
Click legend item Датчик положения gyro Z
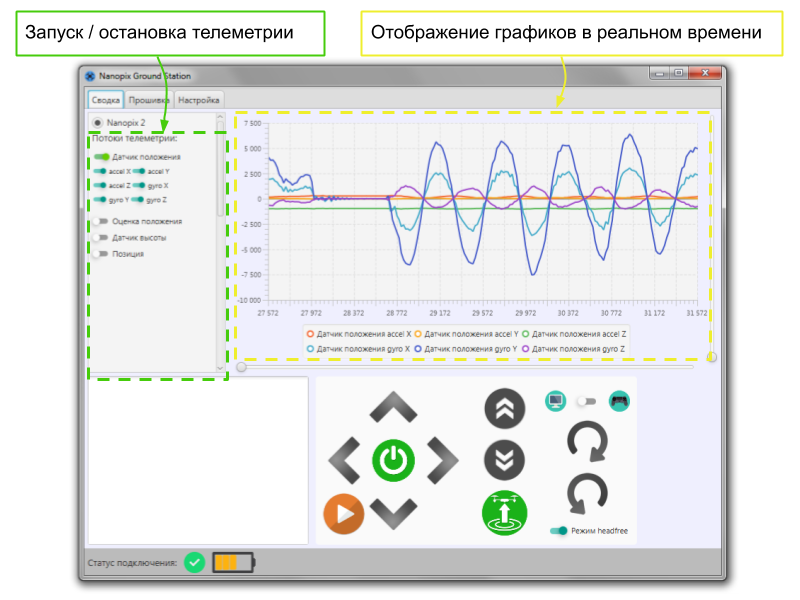[x=573, y=349]
